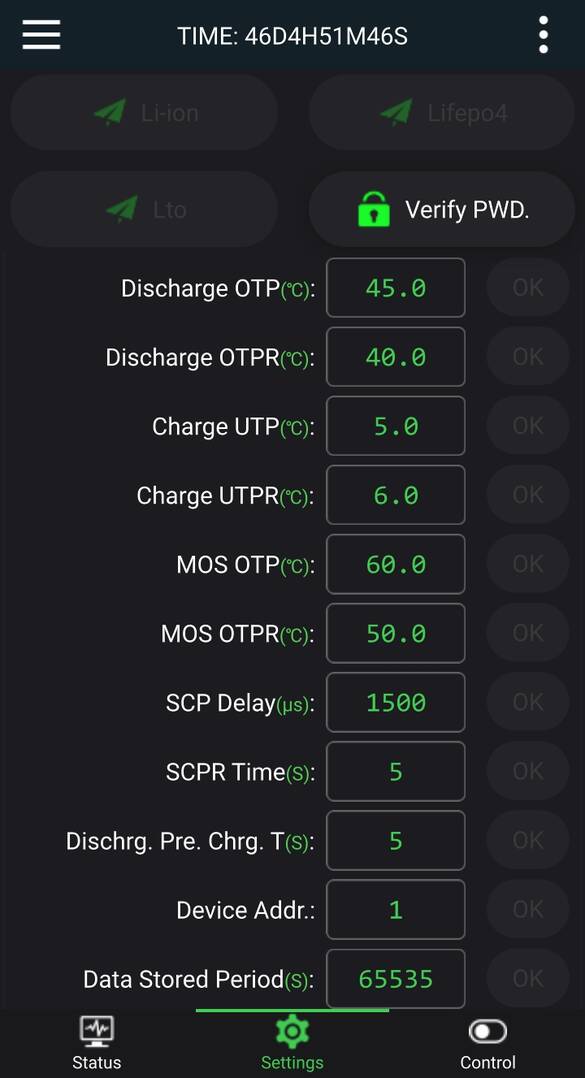Click OK next to SCP Delay

pos(528,702)
